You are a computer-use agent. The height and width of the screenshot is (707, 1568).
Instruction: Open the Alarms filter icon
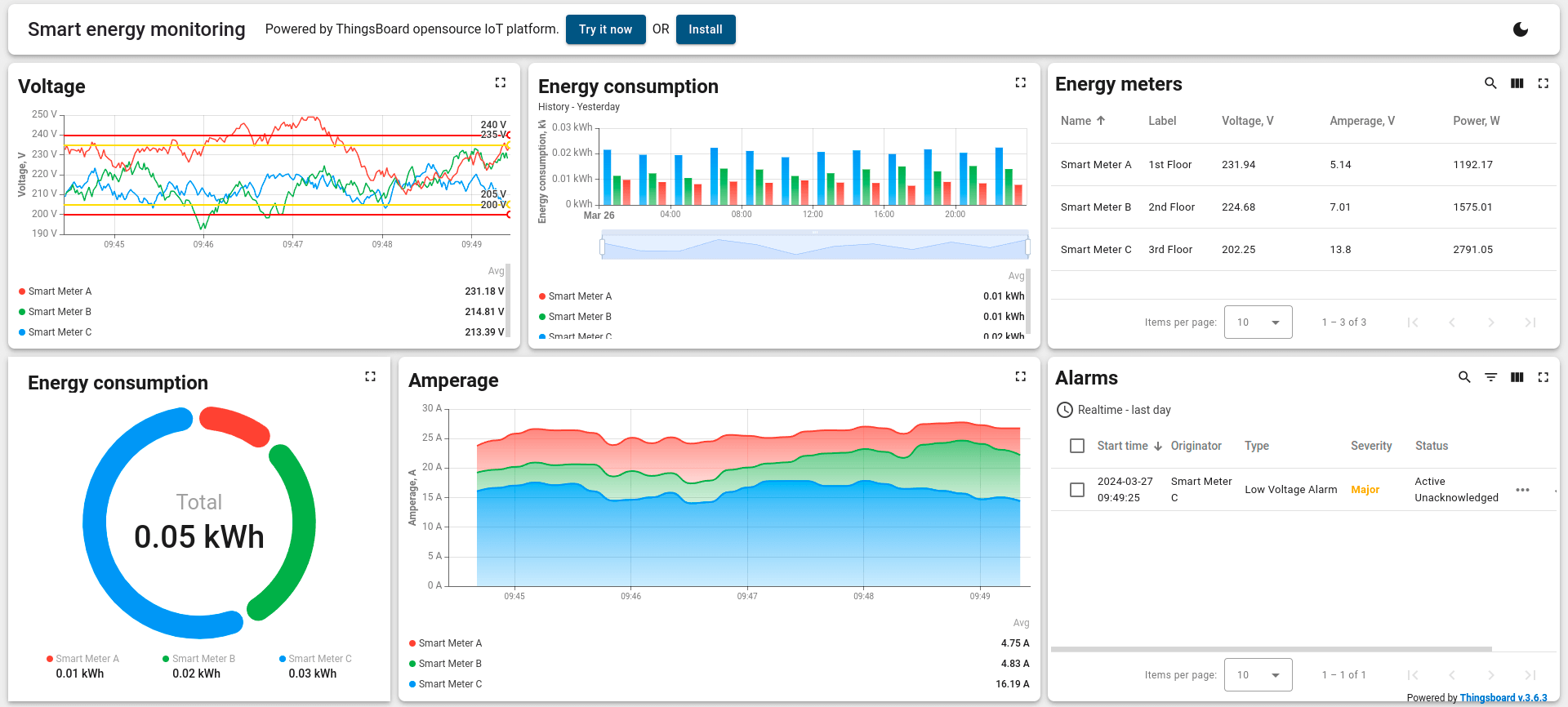pyautogui.click(x=1490, y=377)
